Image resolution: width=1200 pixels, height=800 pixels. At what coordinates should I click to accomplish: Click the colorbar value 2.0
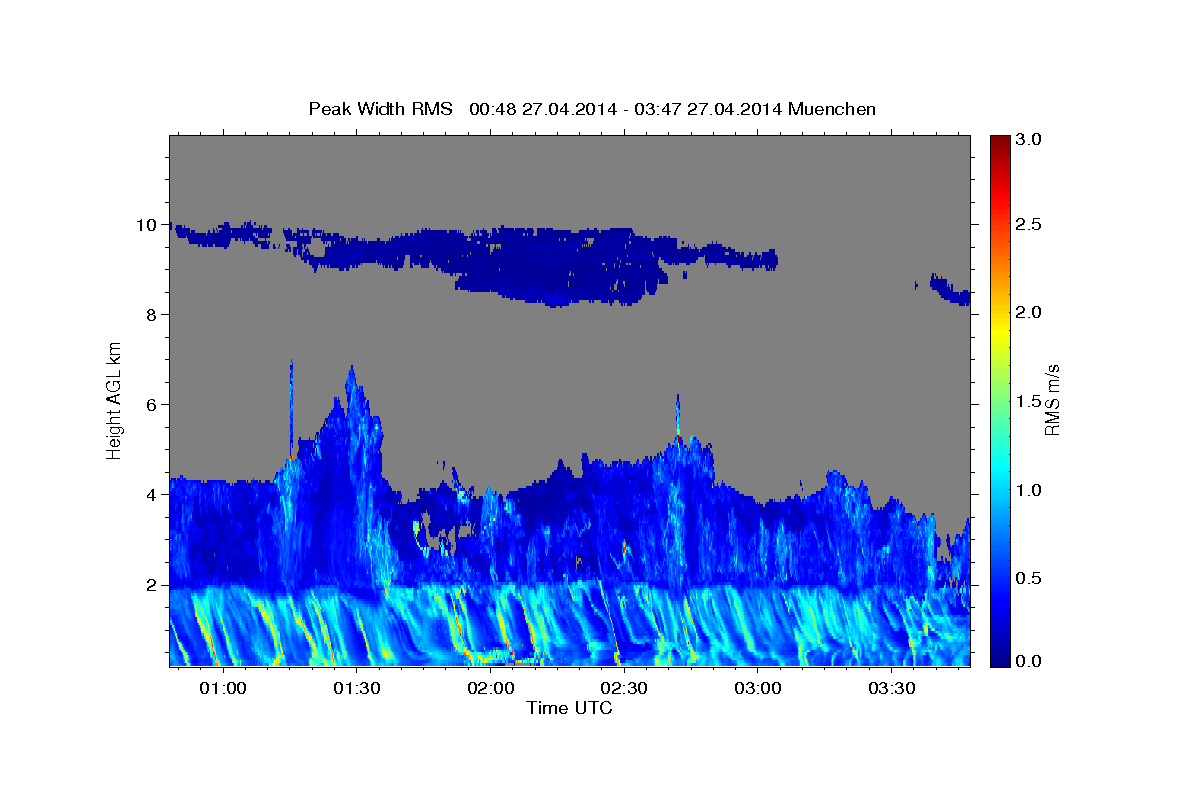(1030, 313)
